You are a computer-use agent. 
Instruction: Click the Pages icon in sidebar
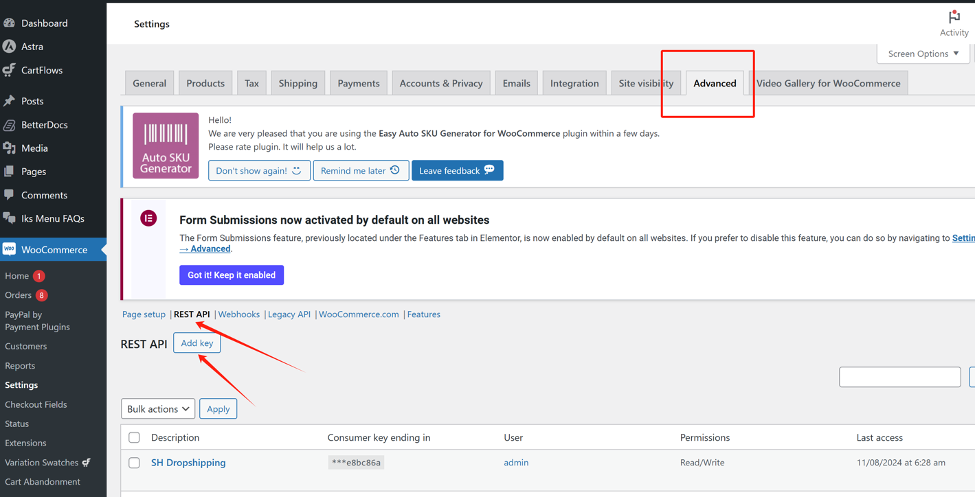pyautogui.click(x=9, y=171)
